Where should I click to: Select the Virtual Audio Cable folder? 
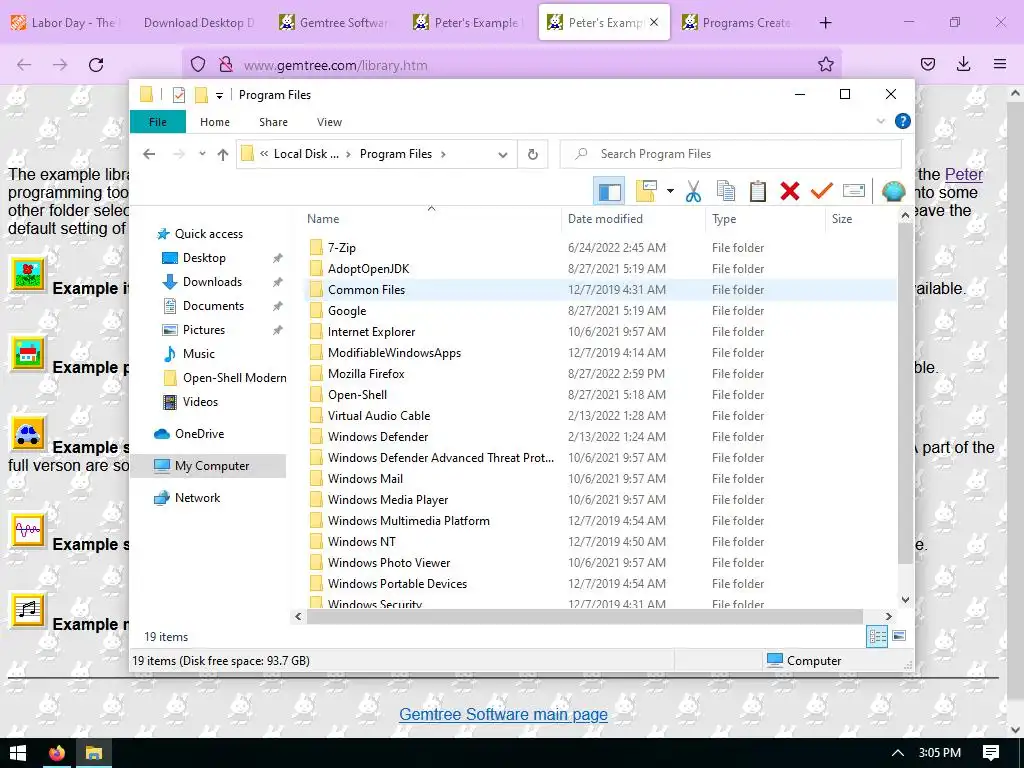[379, 416]
